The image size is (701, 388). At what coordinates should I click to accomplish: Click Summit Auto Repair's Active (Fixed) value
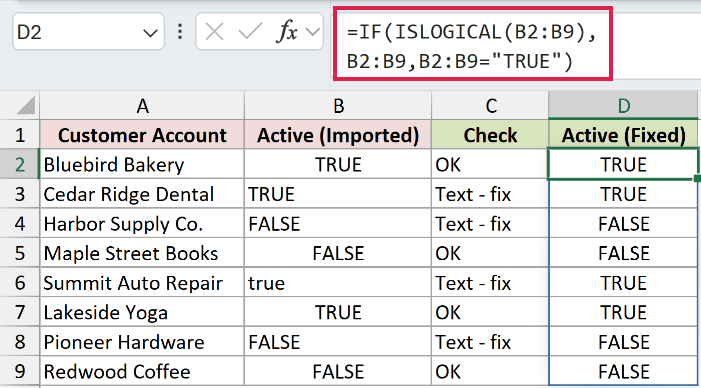[623, 283]
